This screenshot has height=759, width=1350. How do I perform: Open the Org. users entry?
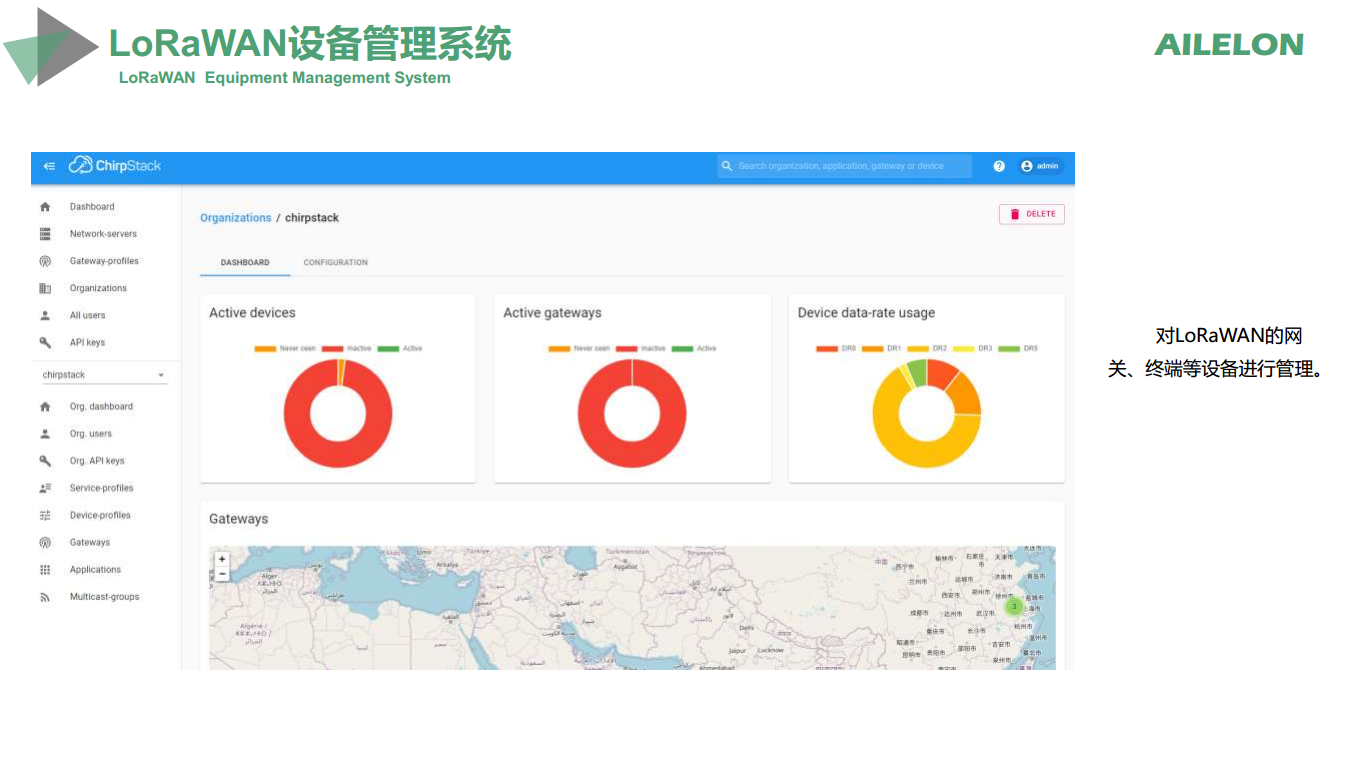[91, 434]
